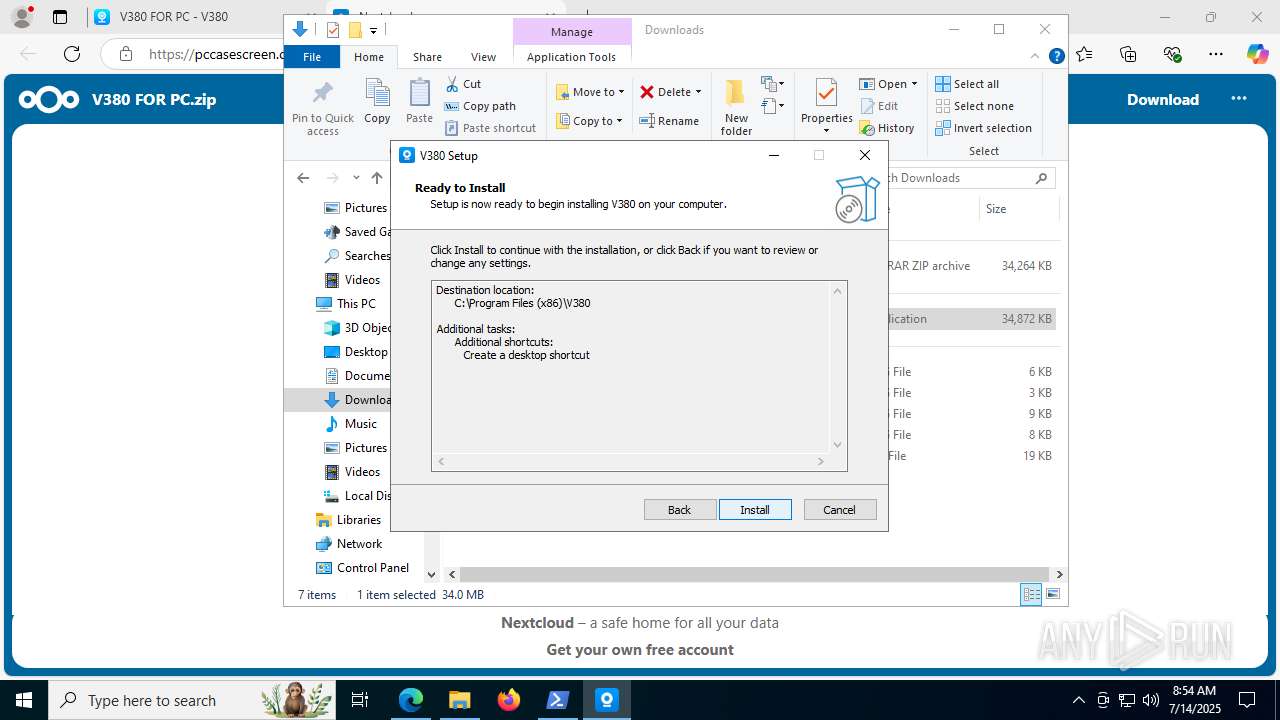Open the Delete dropdown in ribbon
The width and height of the screenshot is (1280, 720).
[671, 92]
